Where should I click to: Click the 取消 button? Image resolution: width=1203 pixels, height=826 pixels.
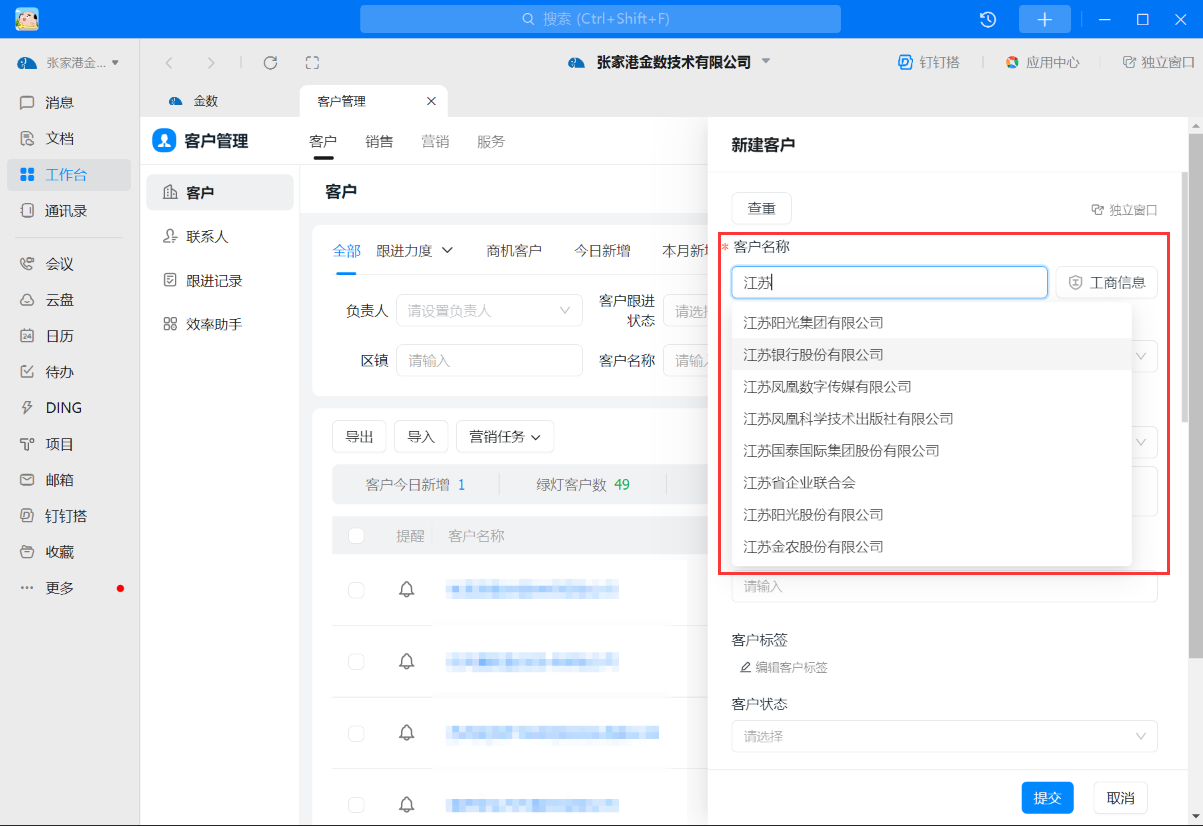1120,798
